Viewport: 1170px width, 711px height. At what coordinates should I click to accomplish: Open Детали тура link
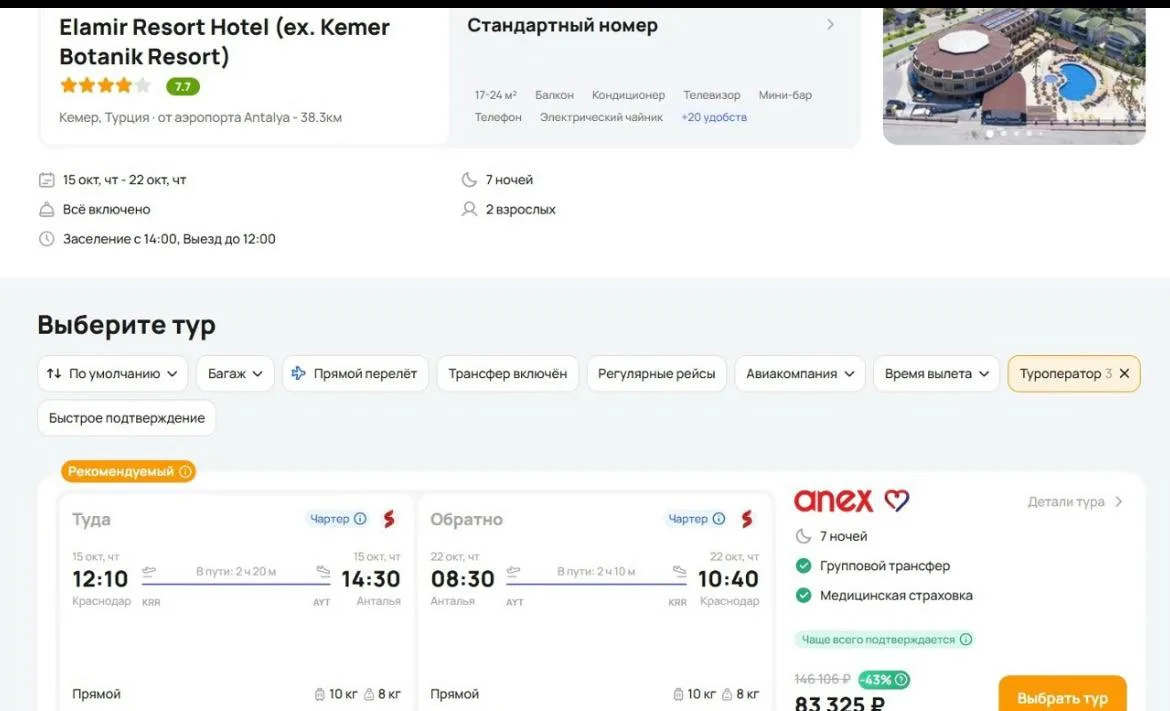[1074, 502]
